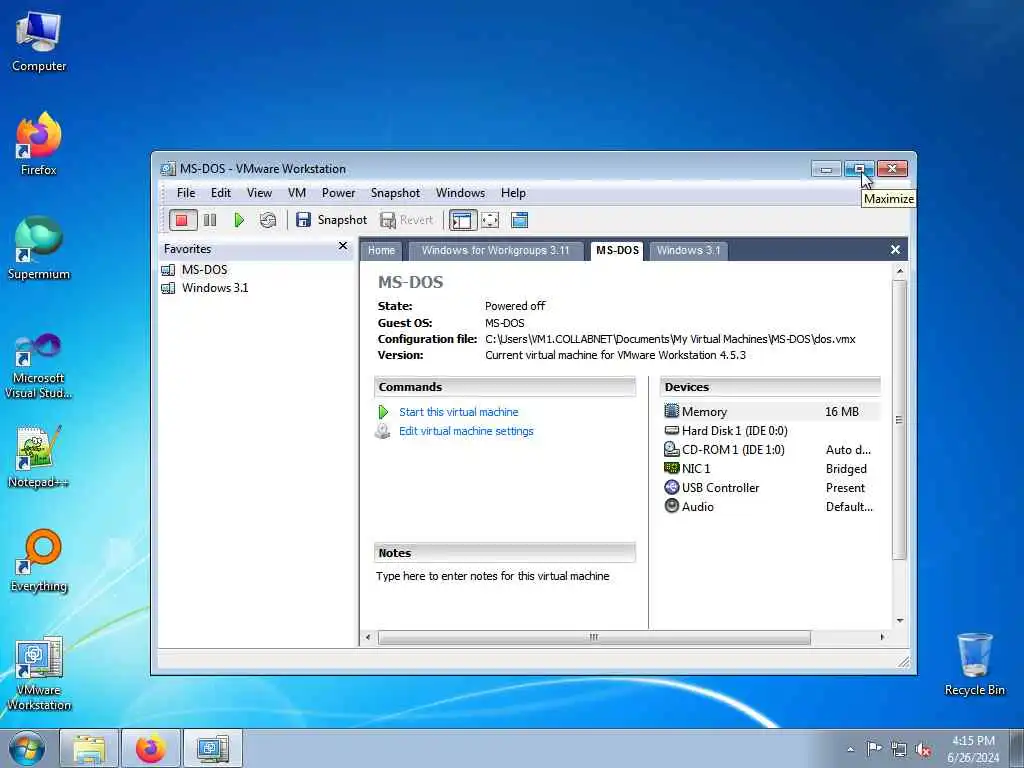Switch to the Home tab
The height and width of the screenshot is (768, 1024).
point(381,251)
